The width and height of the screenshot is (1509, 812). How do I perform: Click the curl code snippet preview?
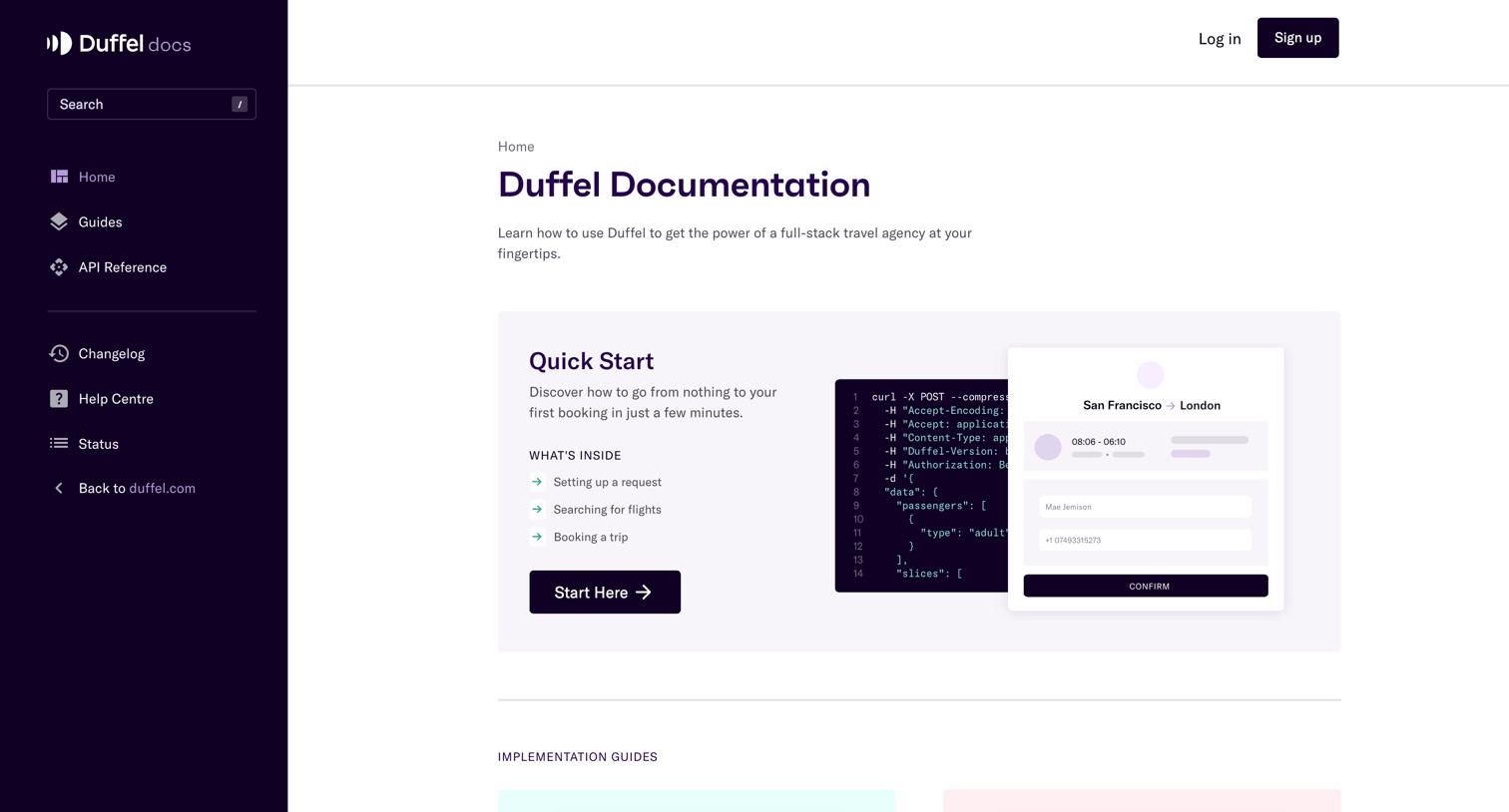[921, 485]
